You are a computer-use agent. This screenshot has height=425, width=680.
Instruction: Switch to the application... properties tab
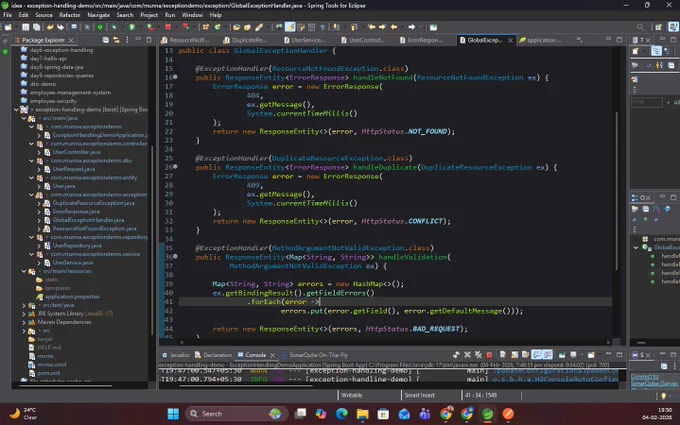click(x=540, y=40)
